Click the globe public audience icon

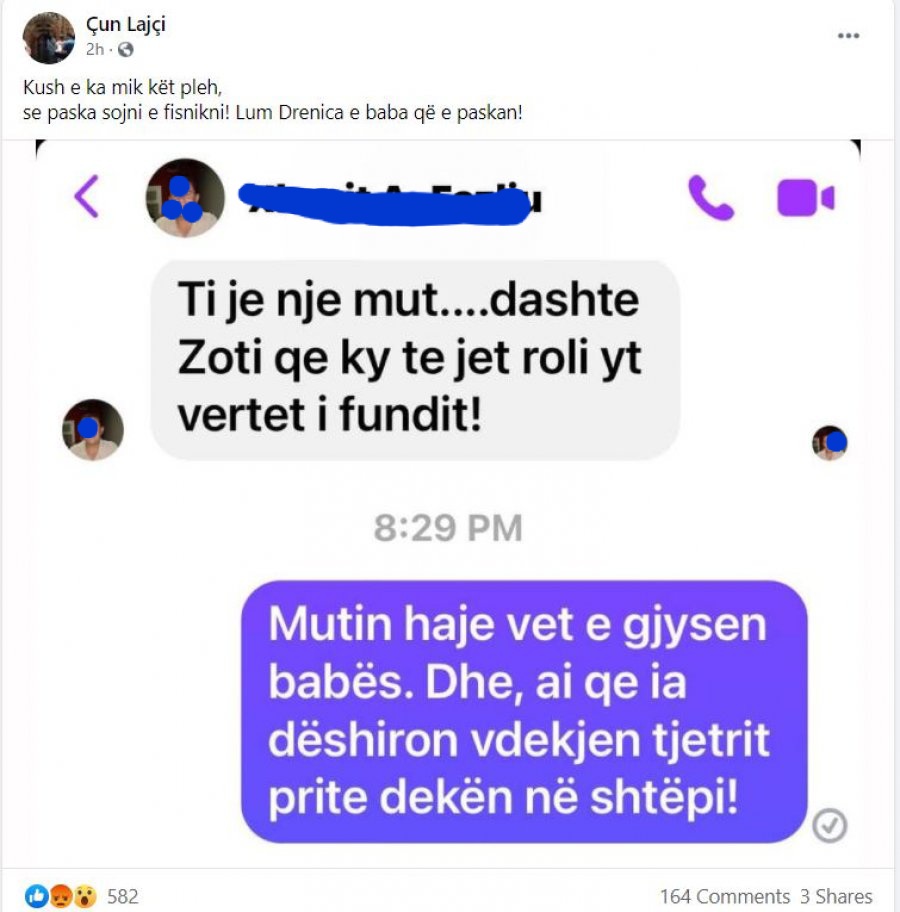[126, 50]
